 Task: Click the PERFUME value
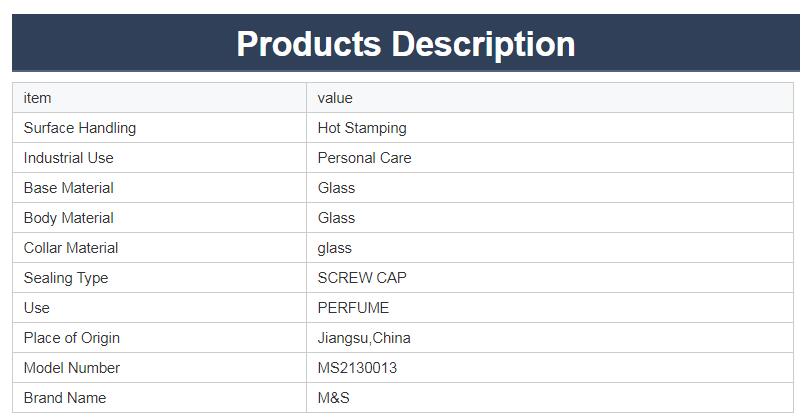(x=353, y=308)
